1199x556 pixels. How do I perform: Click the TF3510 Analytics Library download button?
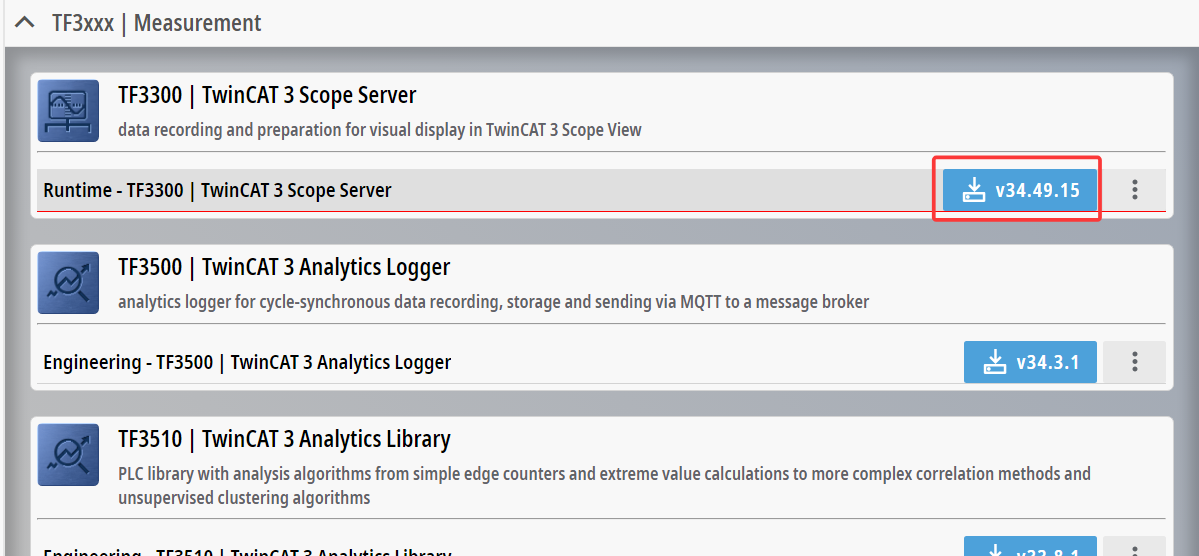(x=1030, y=549)
